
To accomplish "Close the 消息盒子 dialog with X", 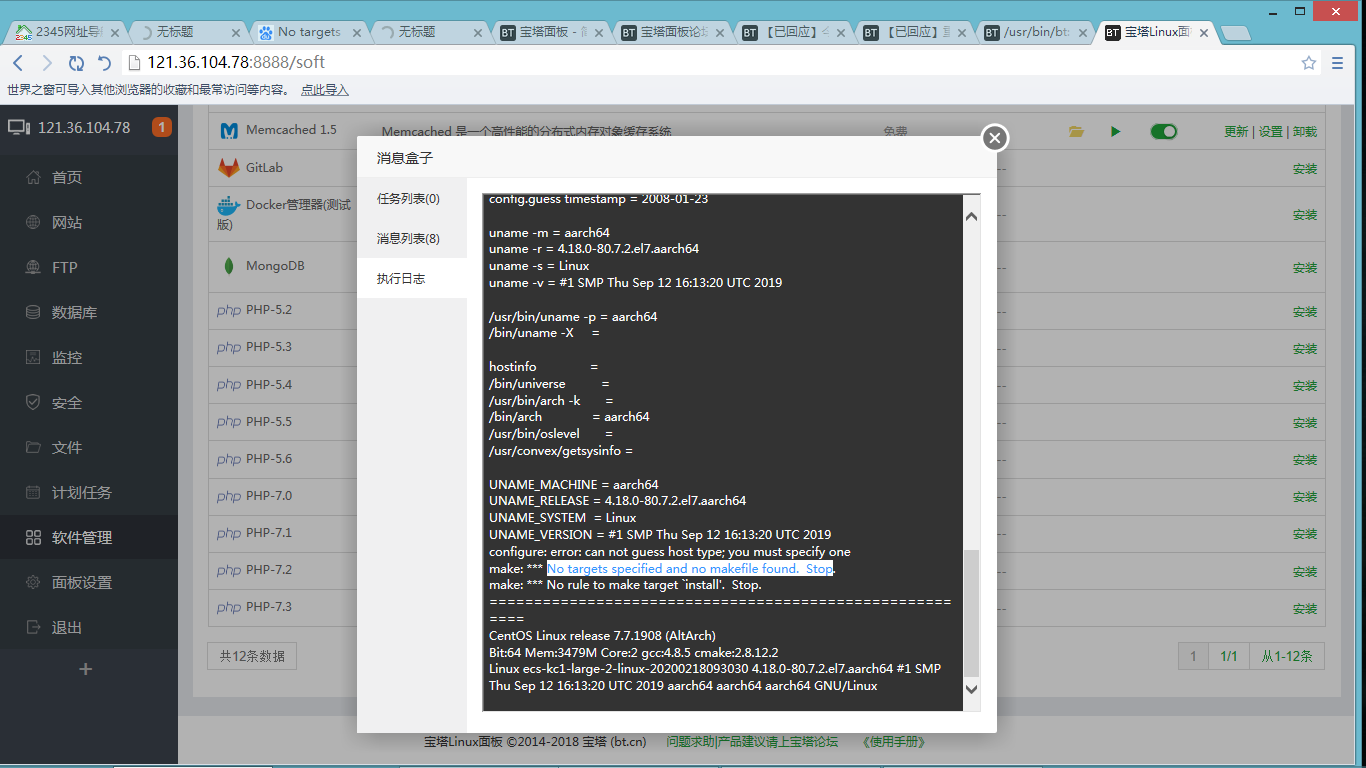I will click(993, 138).
